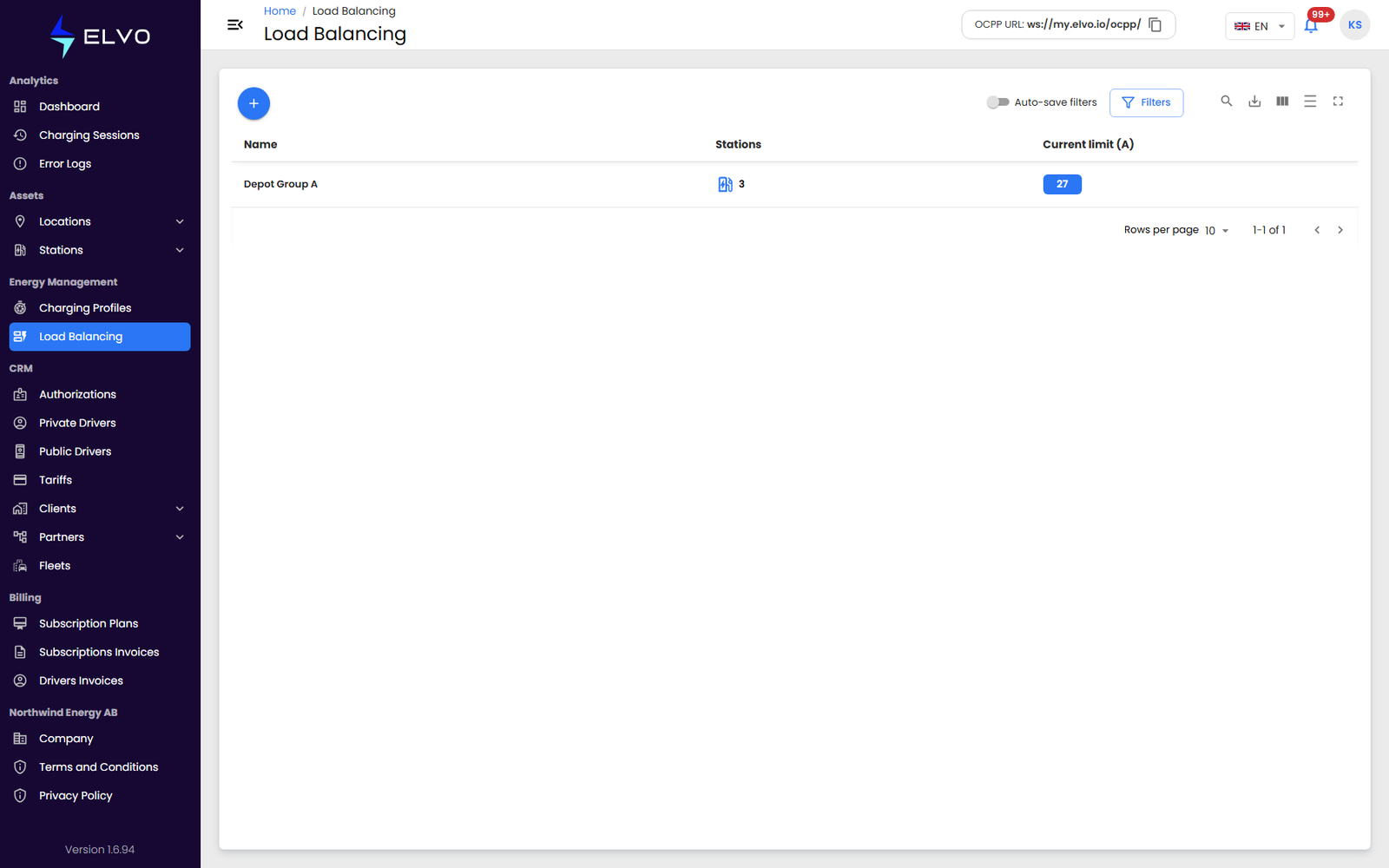Click the OCPP URL text
Viewport: 1389px width, 868px height.
(1057, 24)
